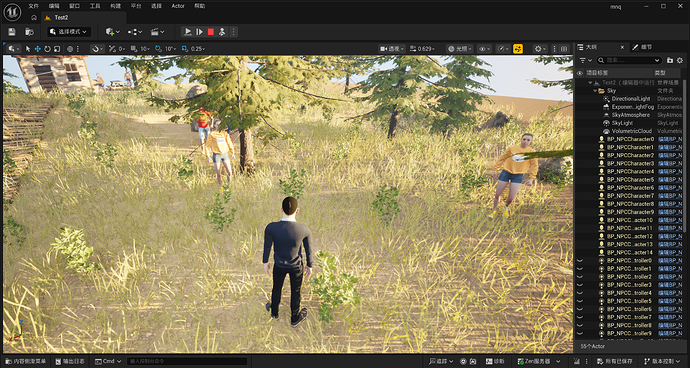Open the 输出日志 output log
The width and height of the screenshot is (690, 368).
tap(71, 361)
